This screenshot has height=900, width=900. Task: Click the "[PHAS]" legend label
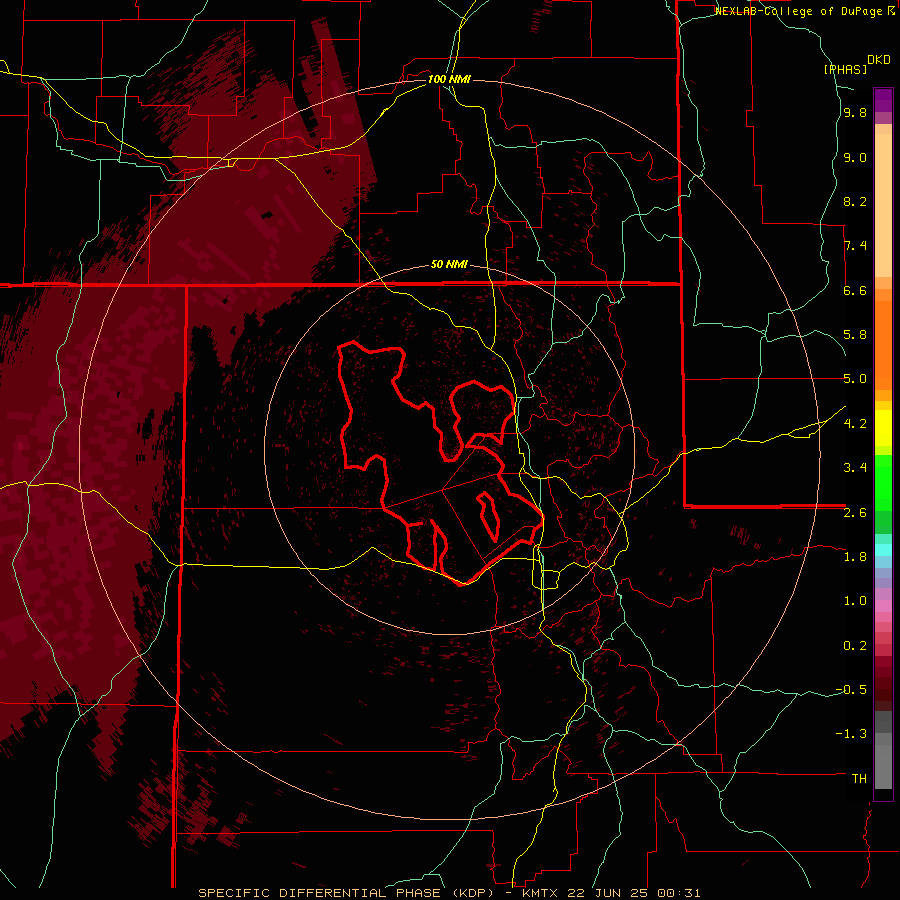(x=845, y=69)
